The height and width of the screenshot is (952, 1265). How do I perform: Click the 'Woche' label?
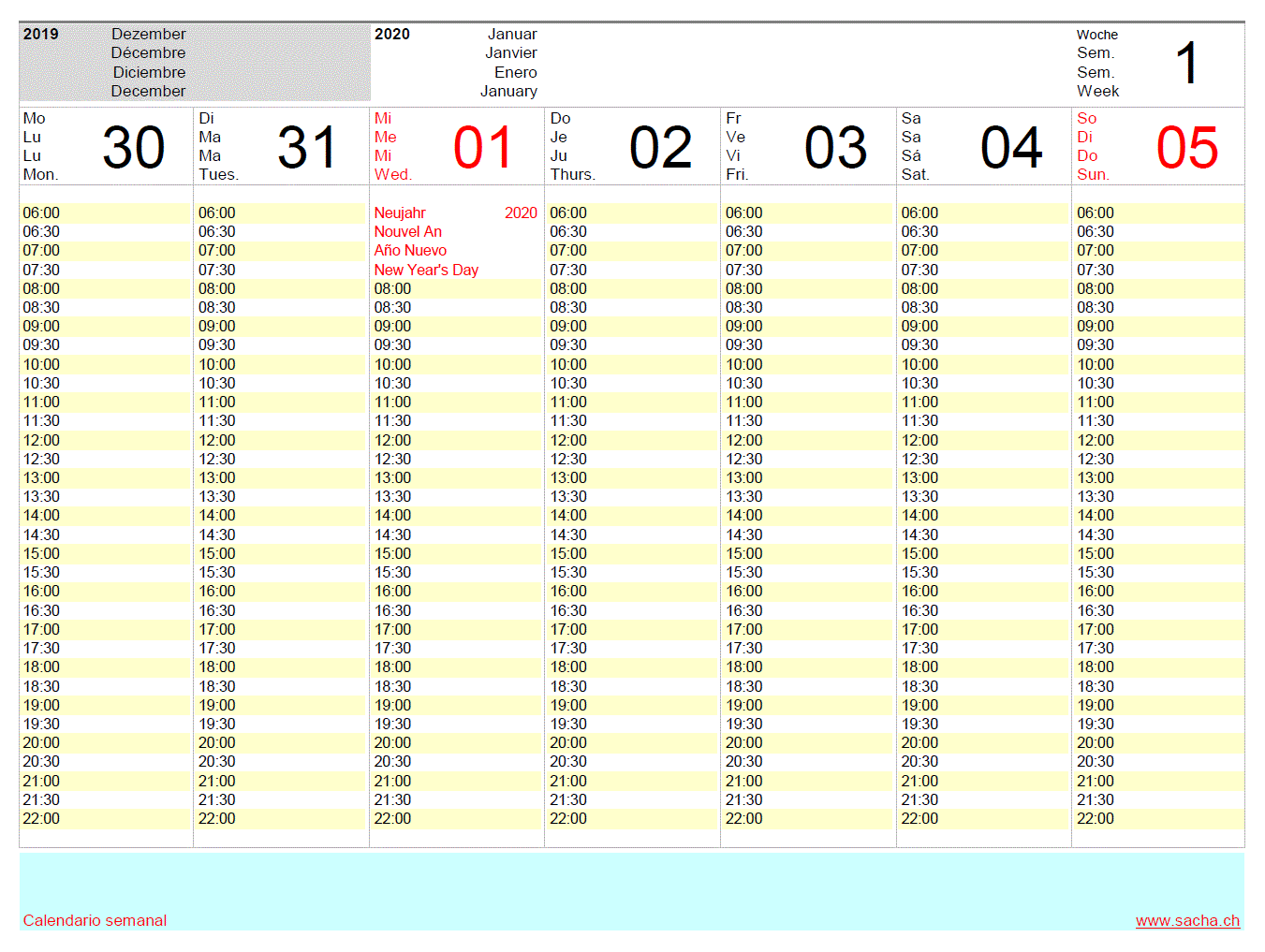pos(1096,35)
